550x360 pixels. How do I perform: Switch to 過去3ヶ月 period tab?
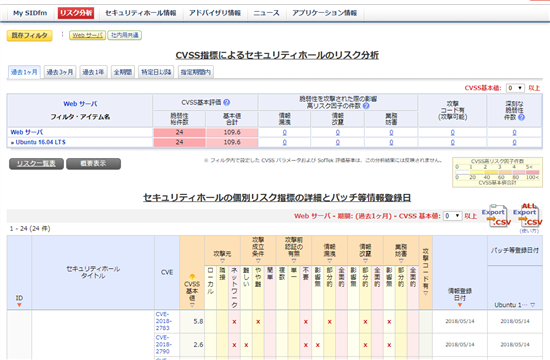60,72
